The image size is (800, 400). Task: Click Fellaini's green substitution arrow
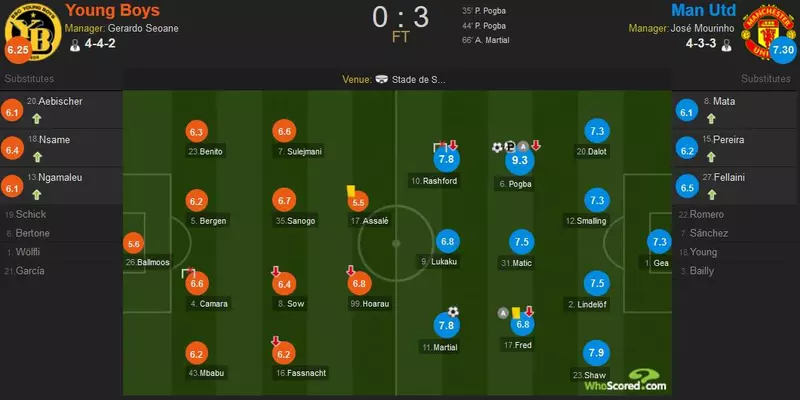pyautogui.click(x=711, y=194)
